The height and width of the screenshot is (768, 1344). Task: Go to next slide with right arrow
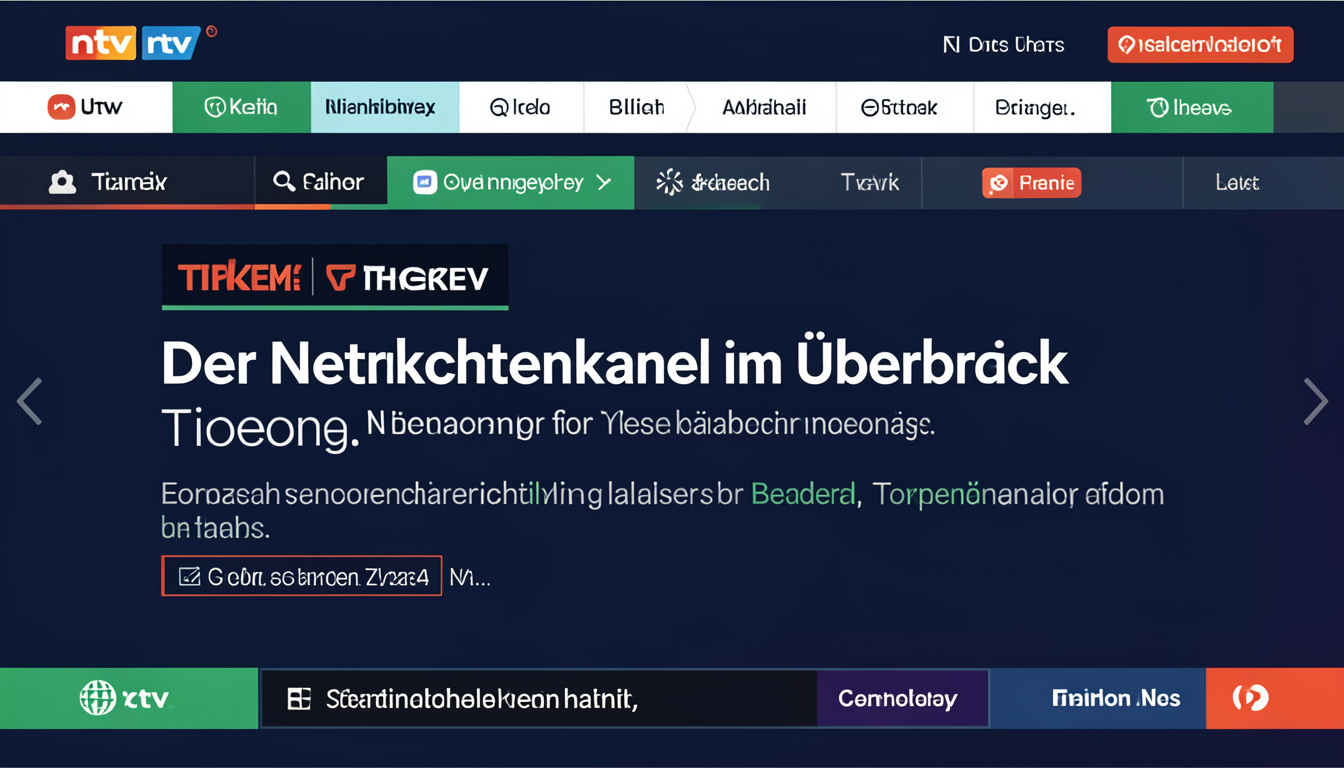tap(1315, 401)
